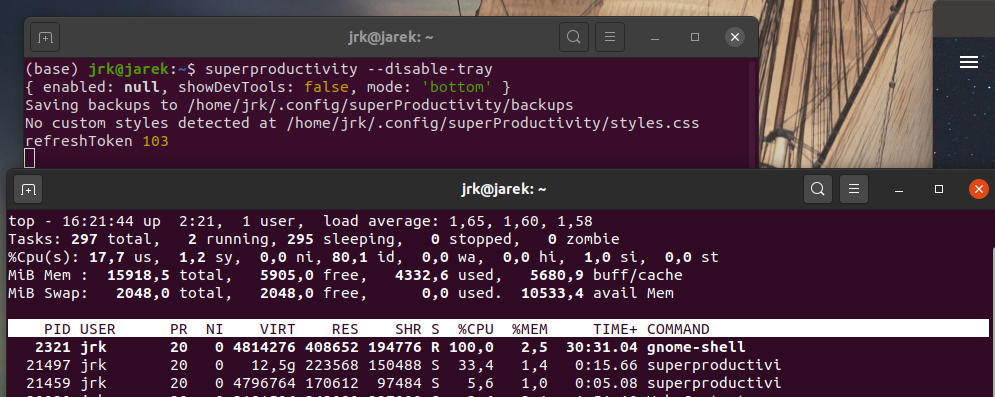Image resolution: width=995 pixels, height=397 pixels.
Task: Maximize the superproductivity terminal window
Action: pyautogui.click(x=695, y=37)
